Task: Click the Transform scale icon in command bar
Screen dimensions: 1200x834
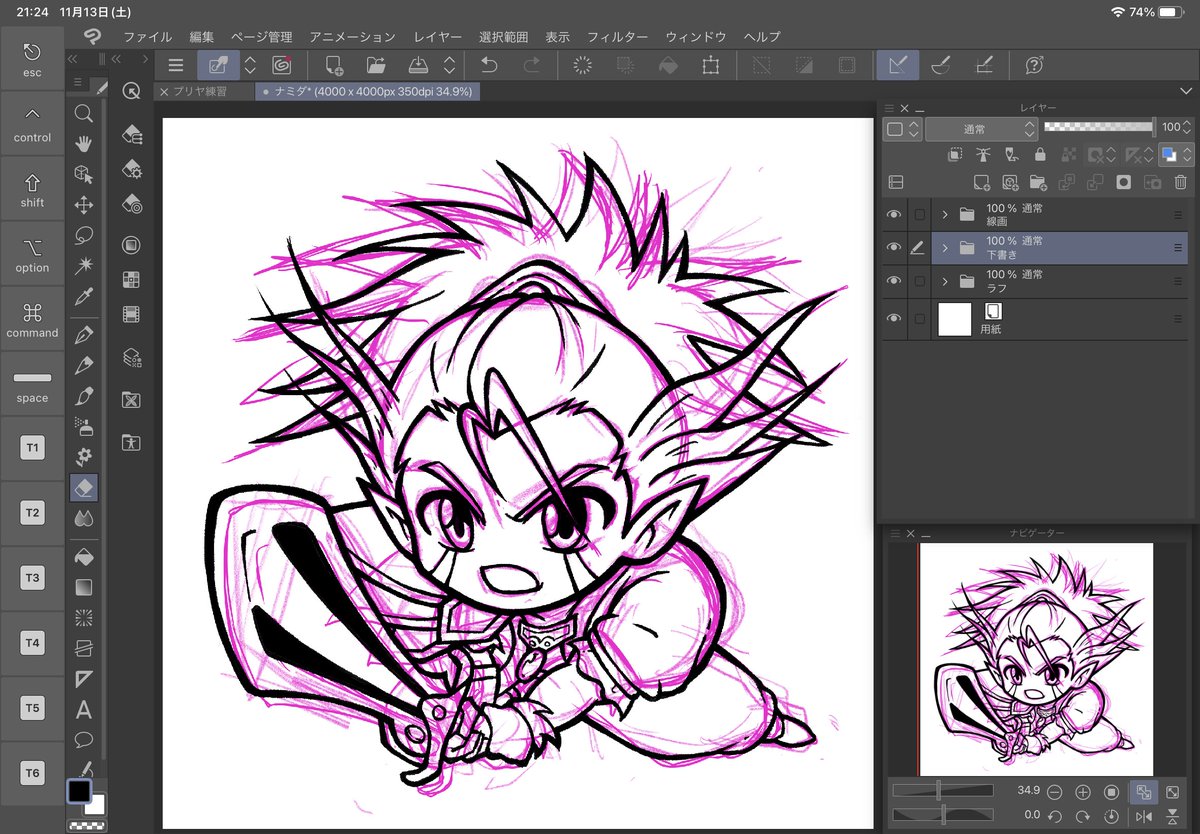Action: [710, 65]
